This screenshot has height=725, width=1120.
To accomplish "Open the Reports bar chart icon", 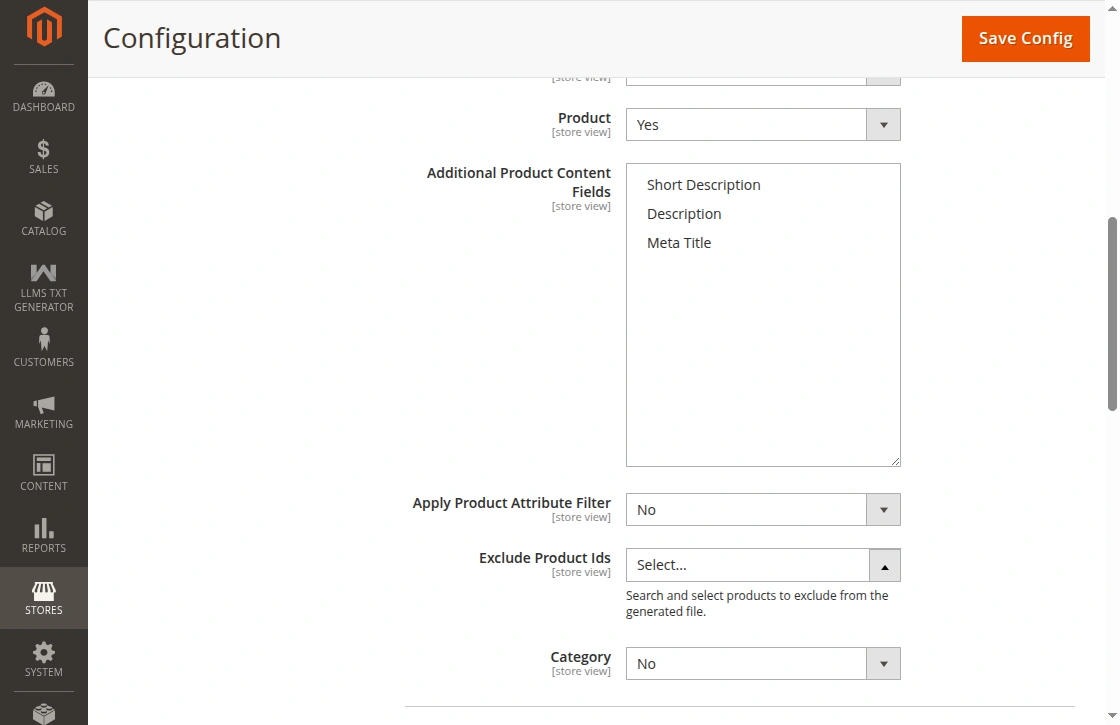I will pos(44,528).
